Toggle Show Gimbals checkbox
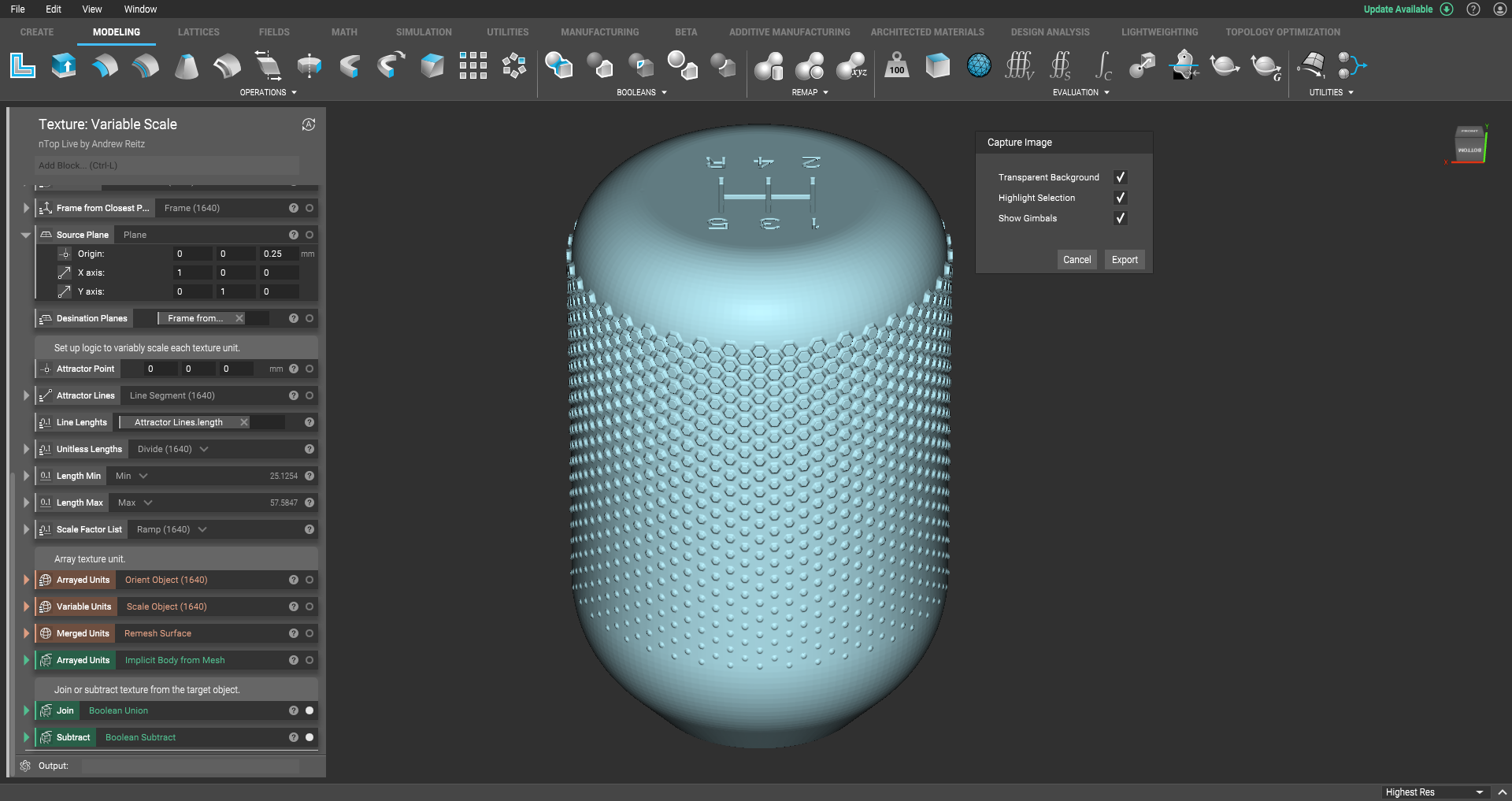This screenshot has width=1512, height=801. tap(1120, 218)
